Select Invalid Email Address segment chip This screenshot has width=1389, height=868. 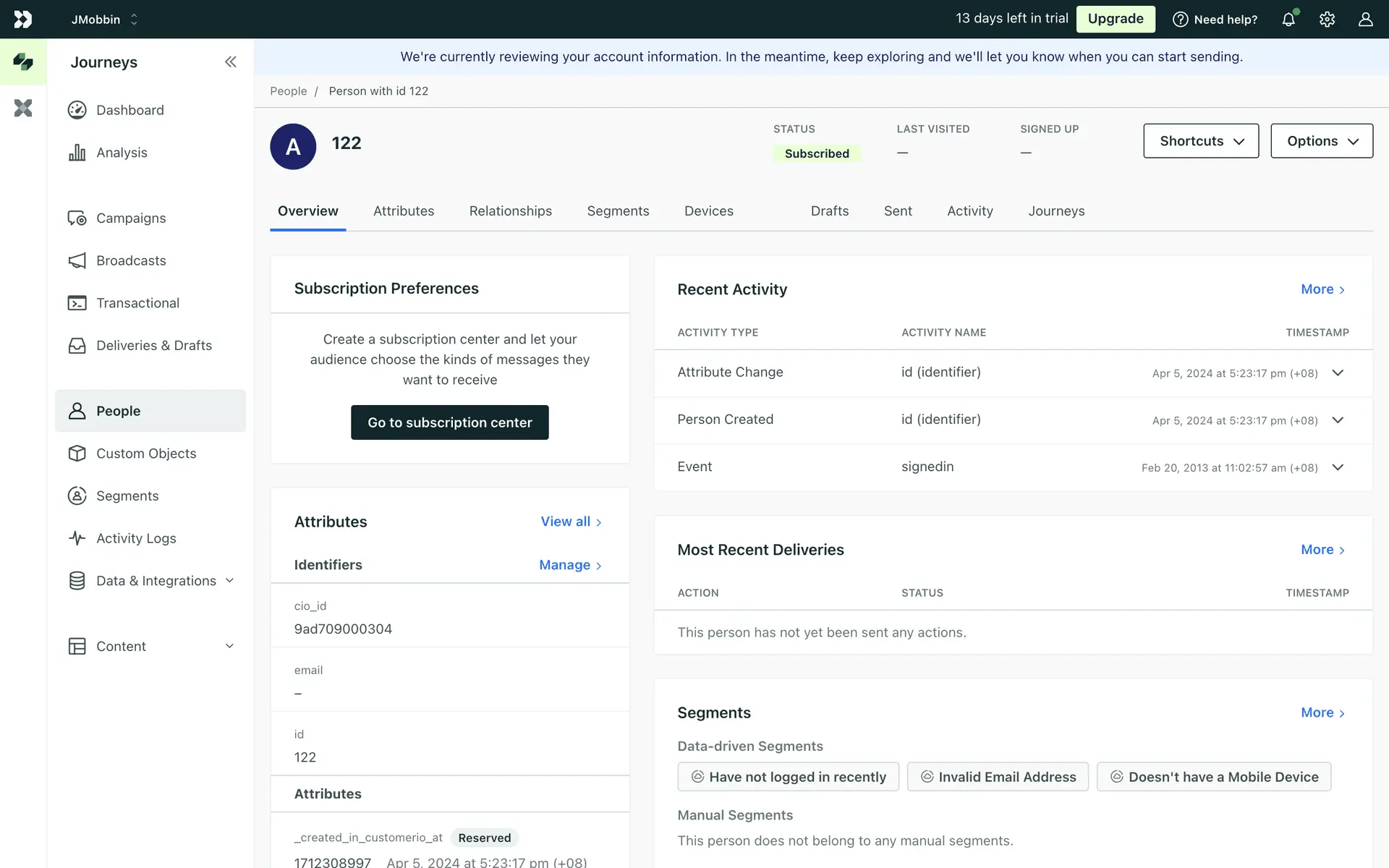998,777
